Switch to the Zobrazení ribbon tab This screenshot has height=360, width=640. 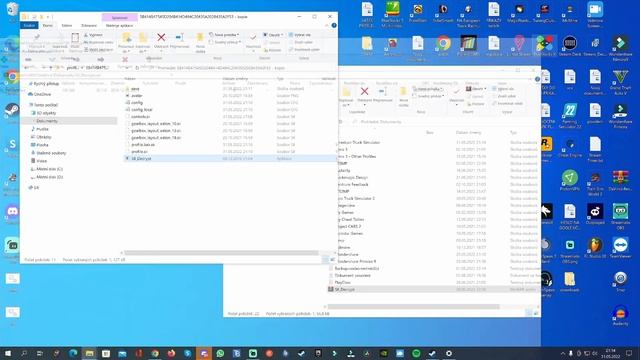click(89, 25)
